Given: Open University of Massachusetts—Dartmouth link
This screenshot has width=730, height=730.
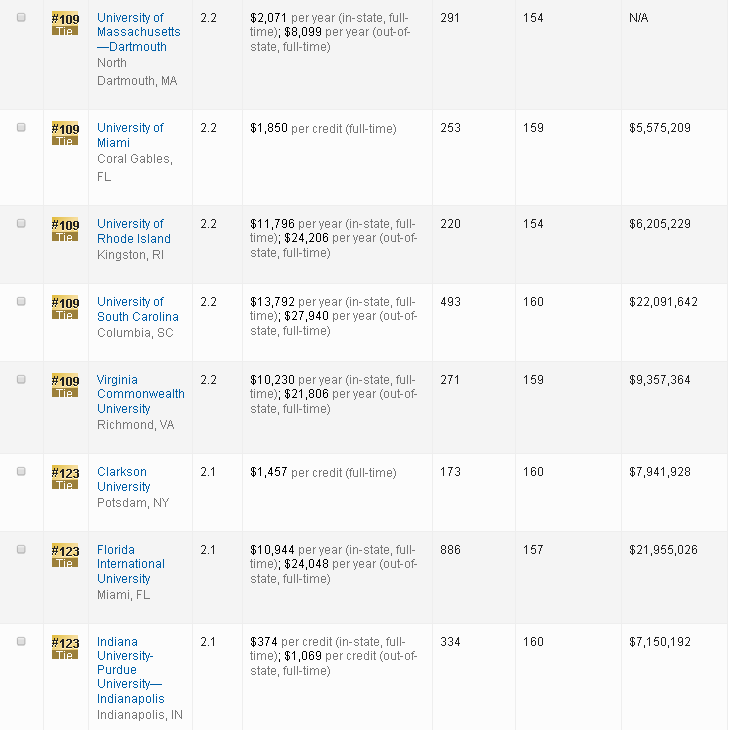Looking at the screenshot, I should click(x=138, y=32).
